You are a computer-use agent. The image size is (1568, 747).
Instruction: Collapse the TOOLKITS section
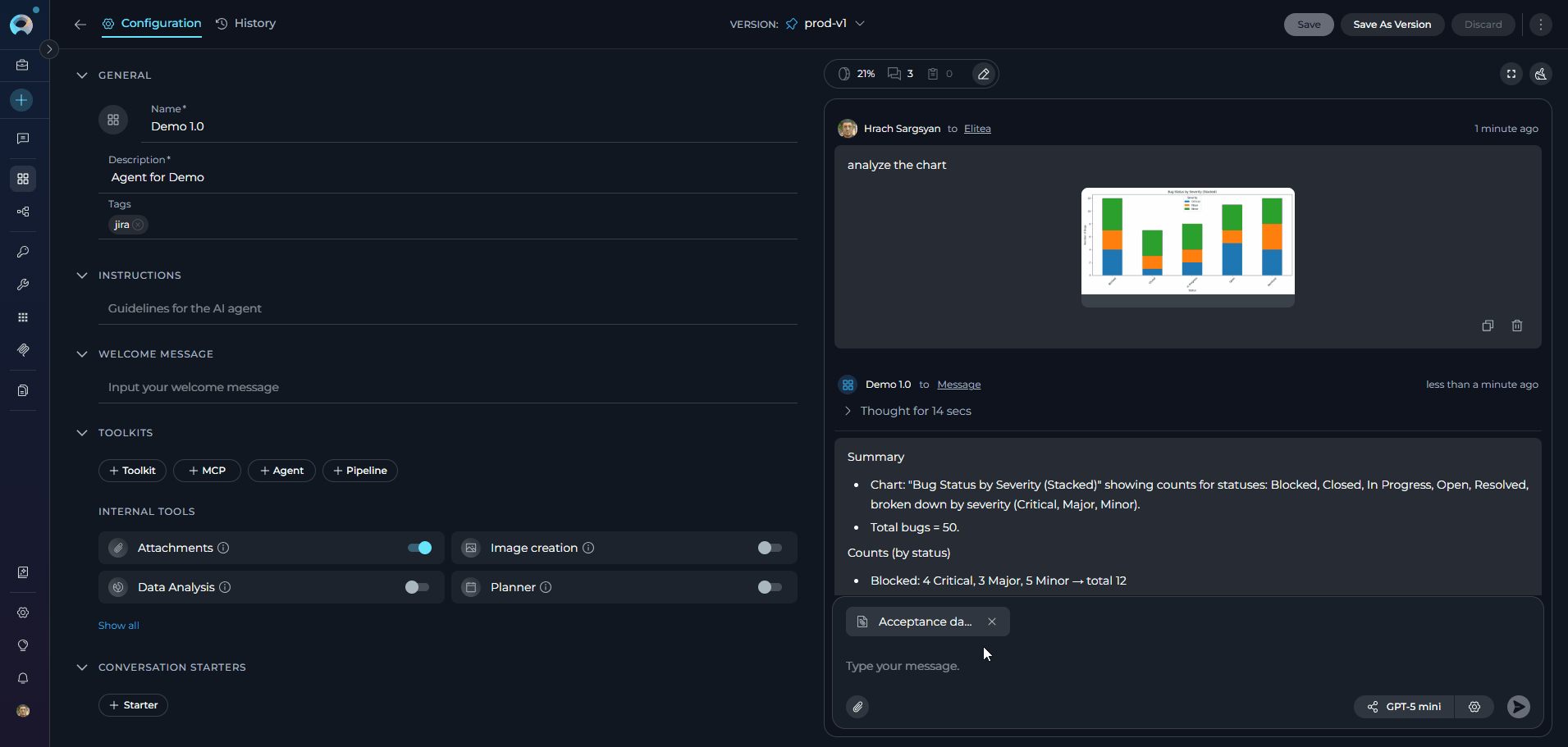(x=82, y=433)
